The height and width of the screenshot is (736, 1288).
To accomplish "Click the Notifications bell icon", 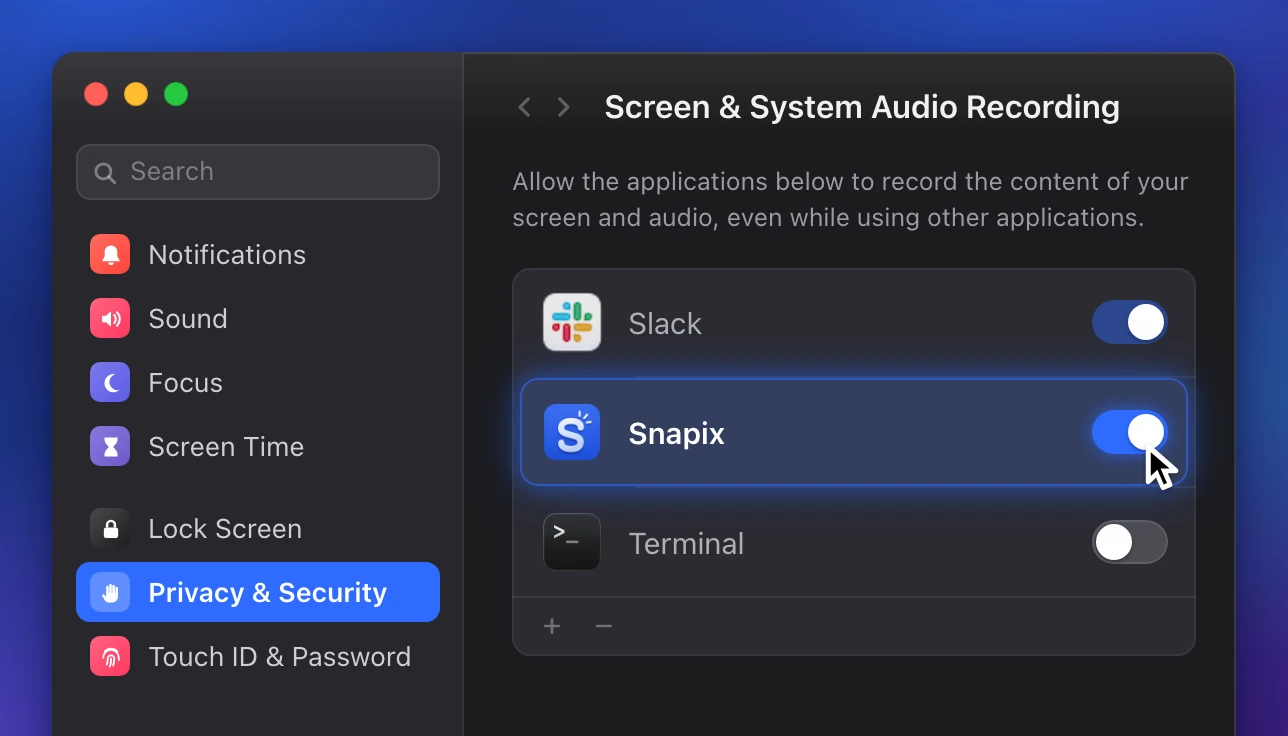I will 110,254.
